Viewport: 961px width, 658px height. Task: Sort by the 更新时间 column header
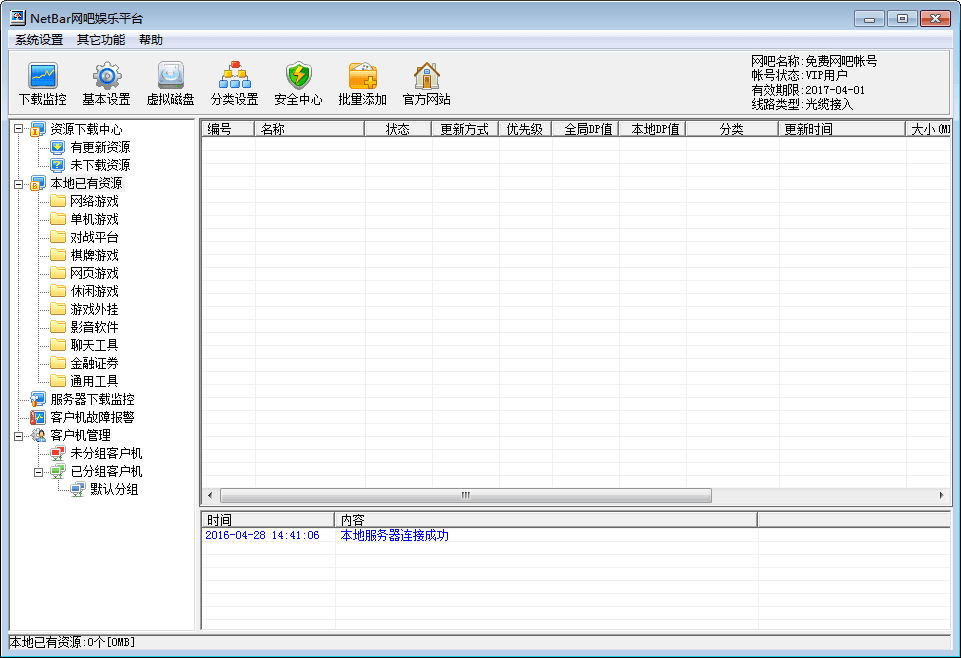coord(840,129)
